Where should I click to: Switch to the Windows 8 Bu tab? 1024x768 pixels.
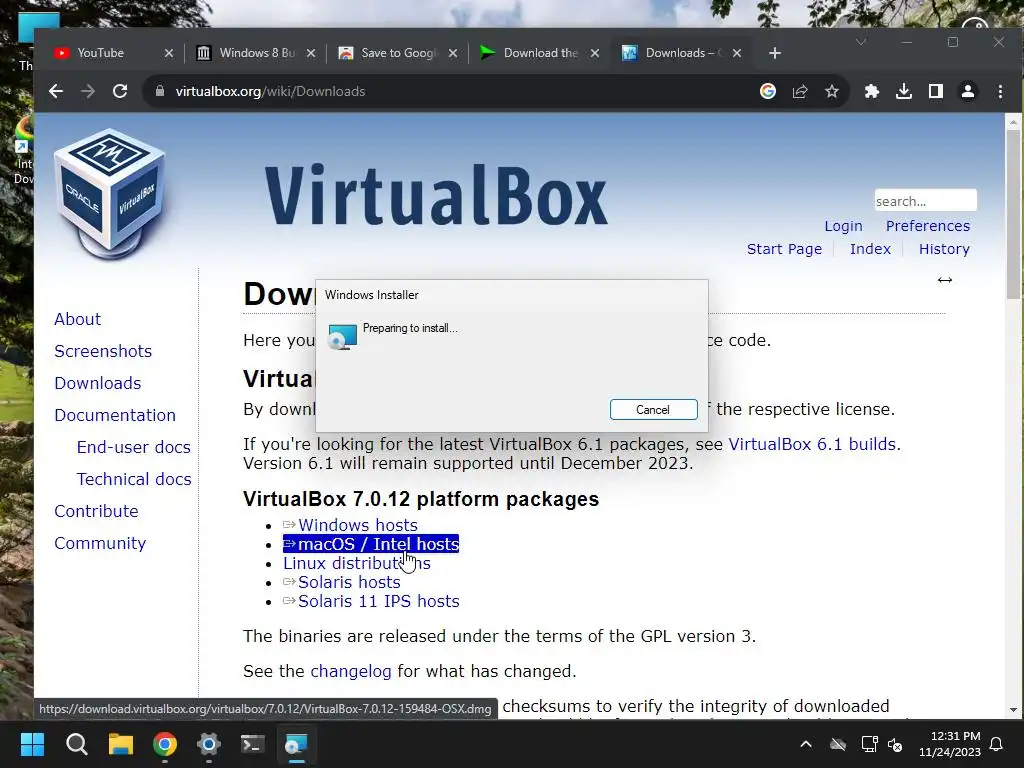pyautogui.click(x=257, y=53)
